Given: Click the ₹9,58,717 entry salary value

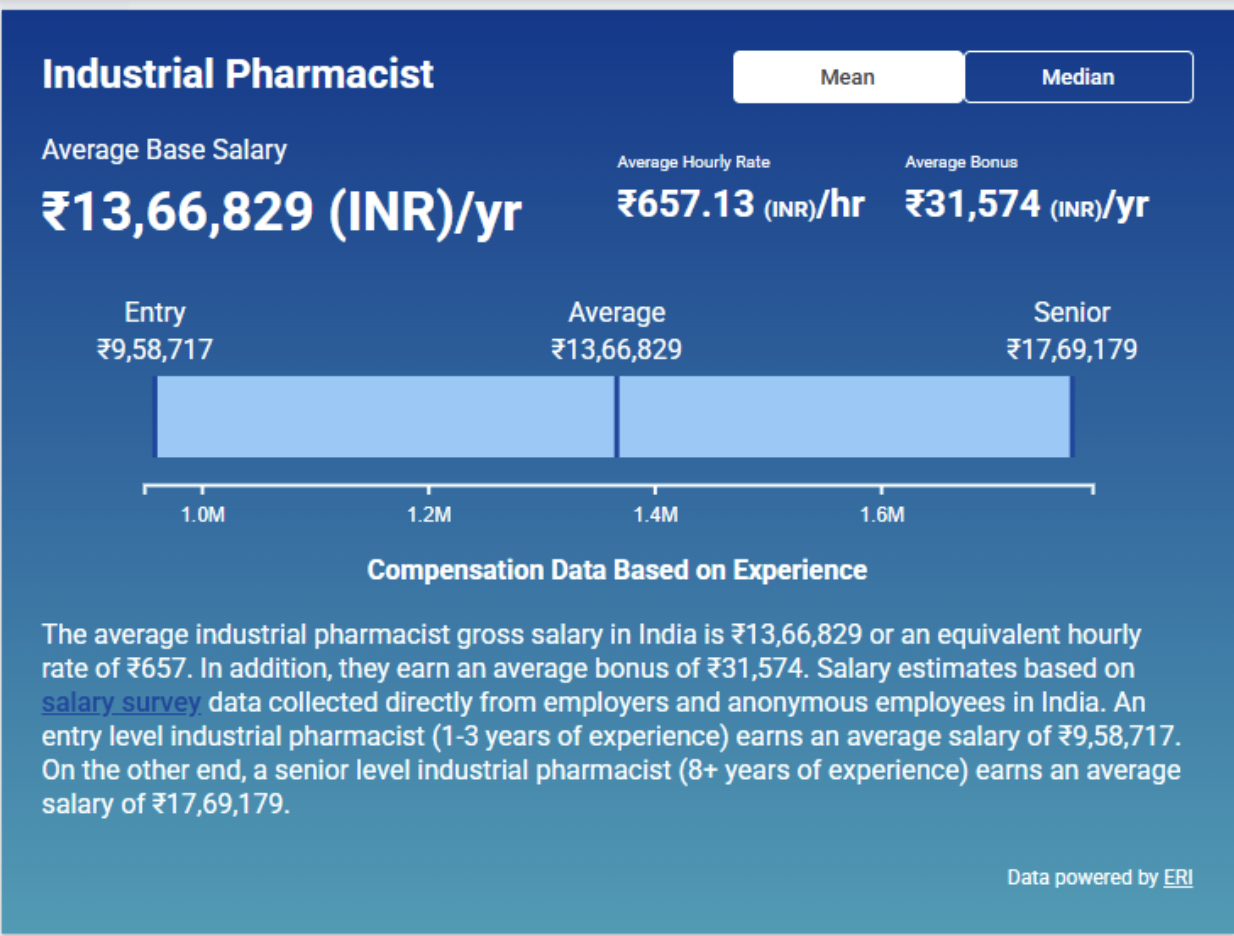Looking at the screenshot, I should pyautogui.click(x=155, y=349).
